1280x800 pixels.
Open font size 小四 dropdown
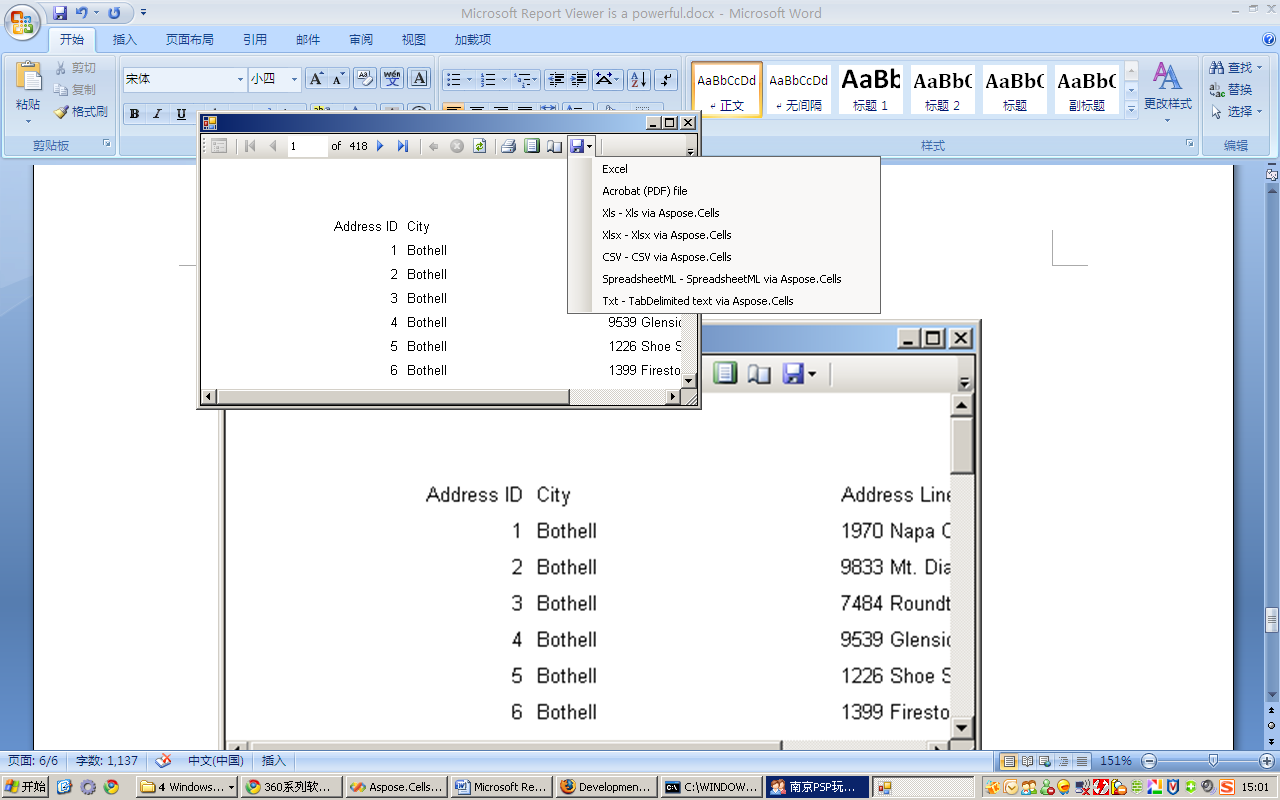[294, 79]
